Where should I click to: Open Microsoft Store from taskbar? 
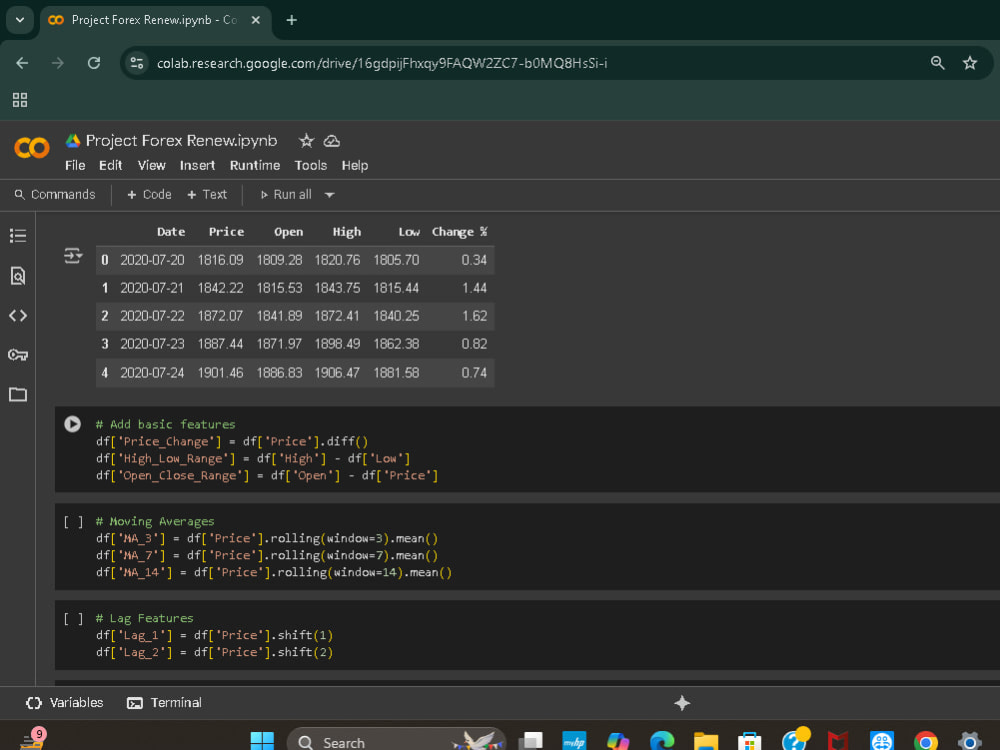749,740
